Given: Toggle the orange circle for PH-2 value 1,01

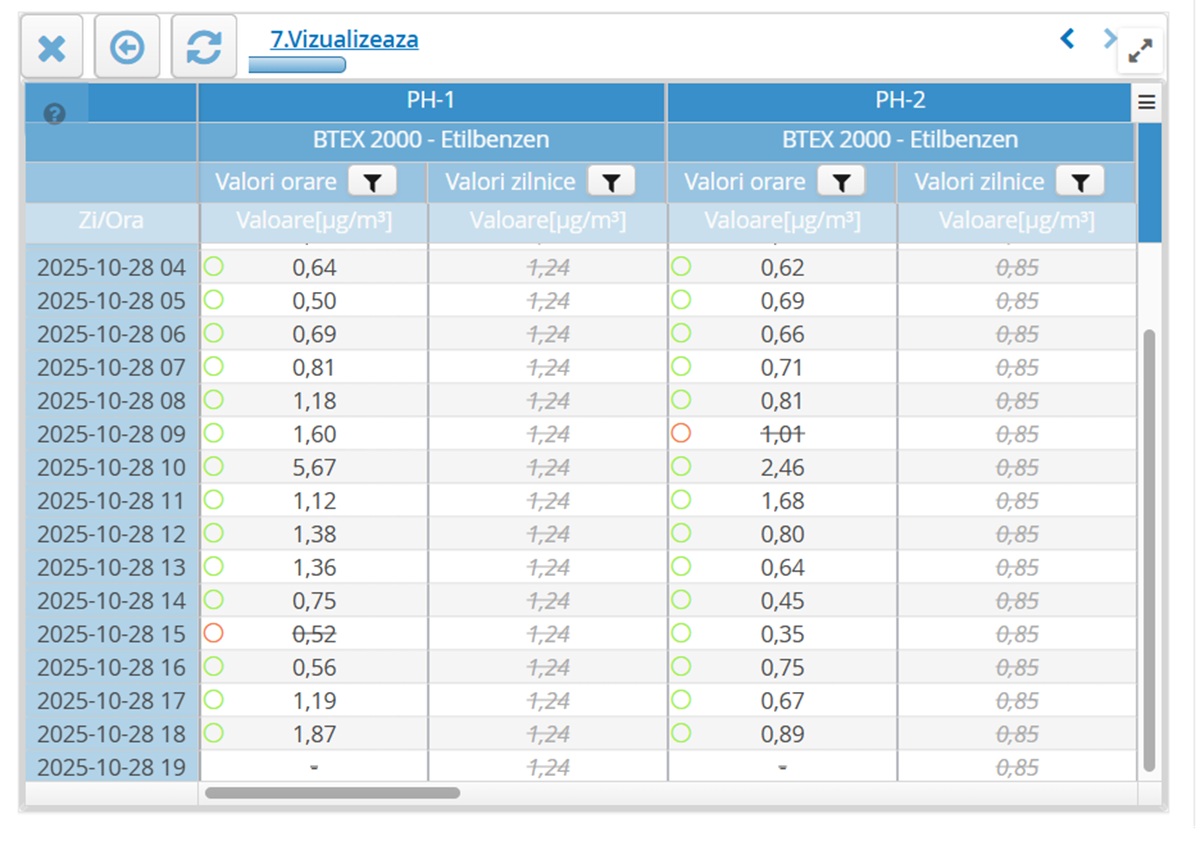Looking at the screenshot, I should 681,433.
